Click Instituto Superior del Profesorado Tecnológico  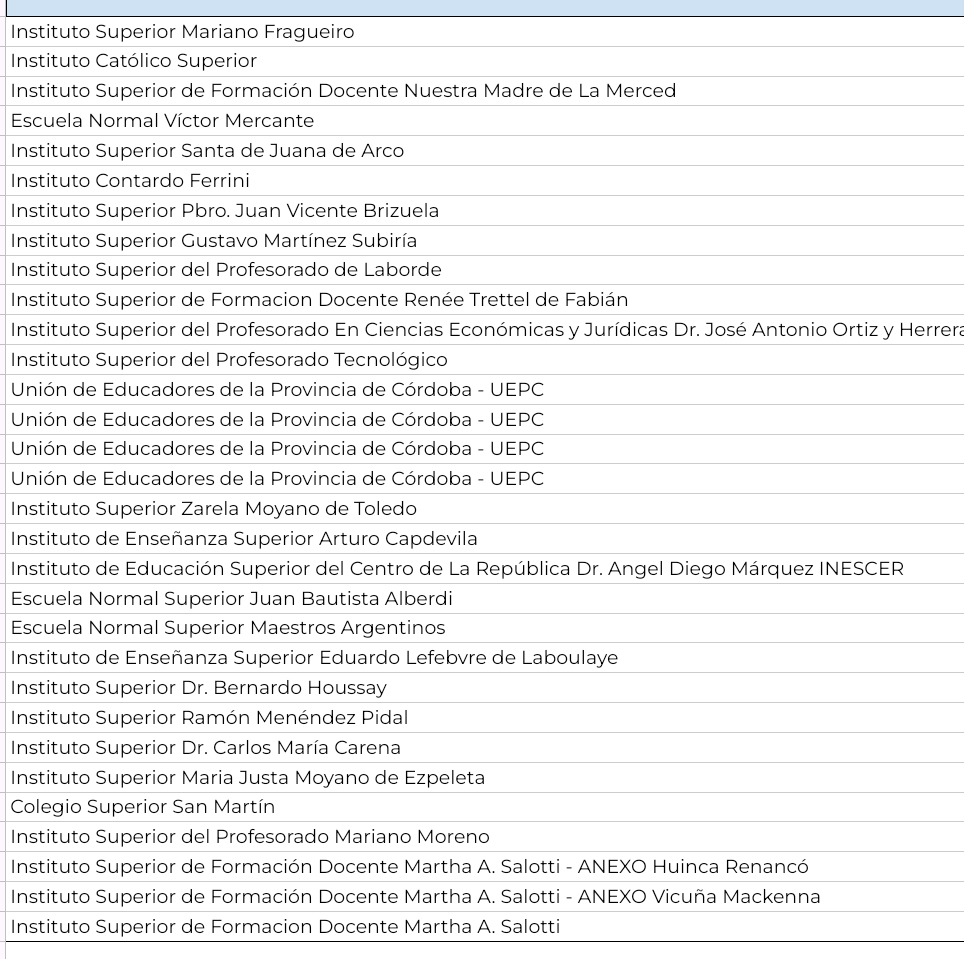(x=485, y=360)
